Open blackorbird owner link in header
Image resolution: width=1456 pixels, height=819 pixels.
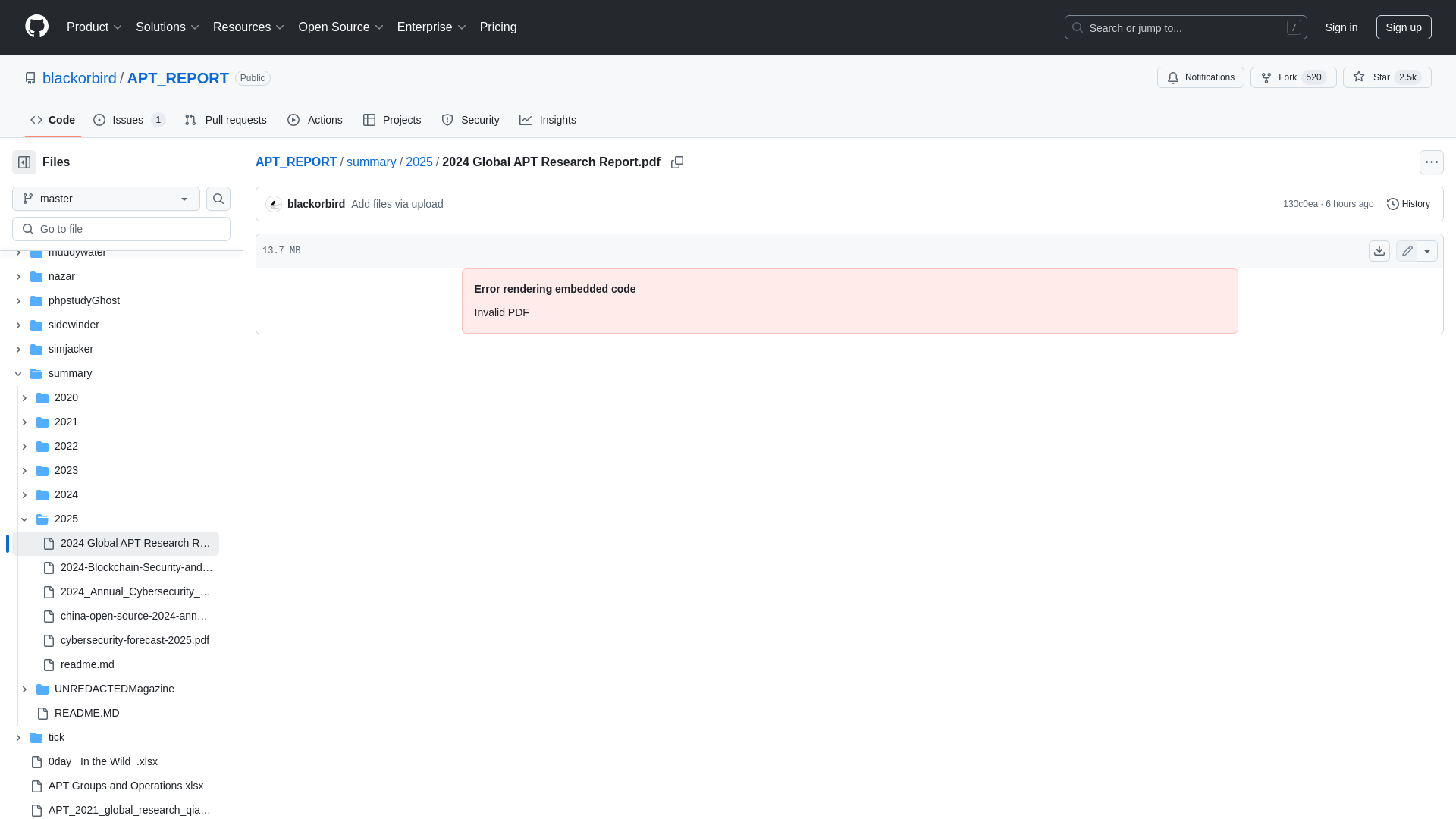pos(80,78)
